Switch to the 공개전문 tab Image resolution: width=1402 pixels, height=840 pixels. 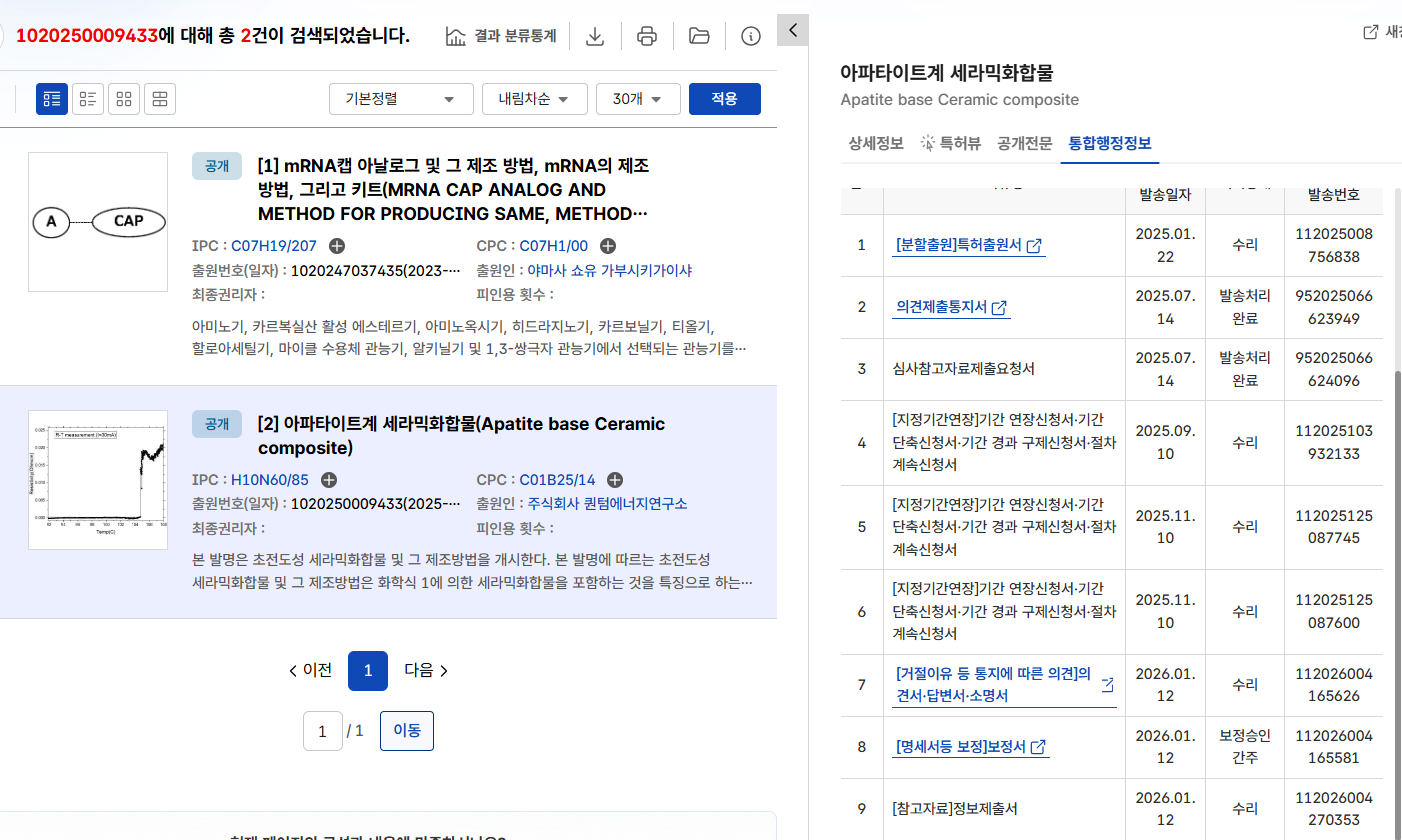1024,143
